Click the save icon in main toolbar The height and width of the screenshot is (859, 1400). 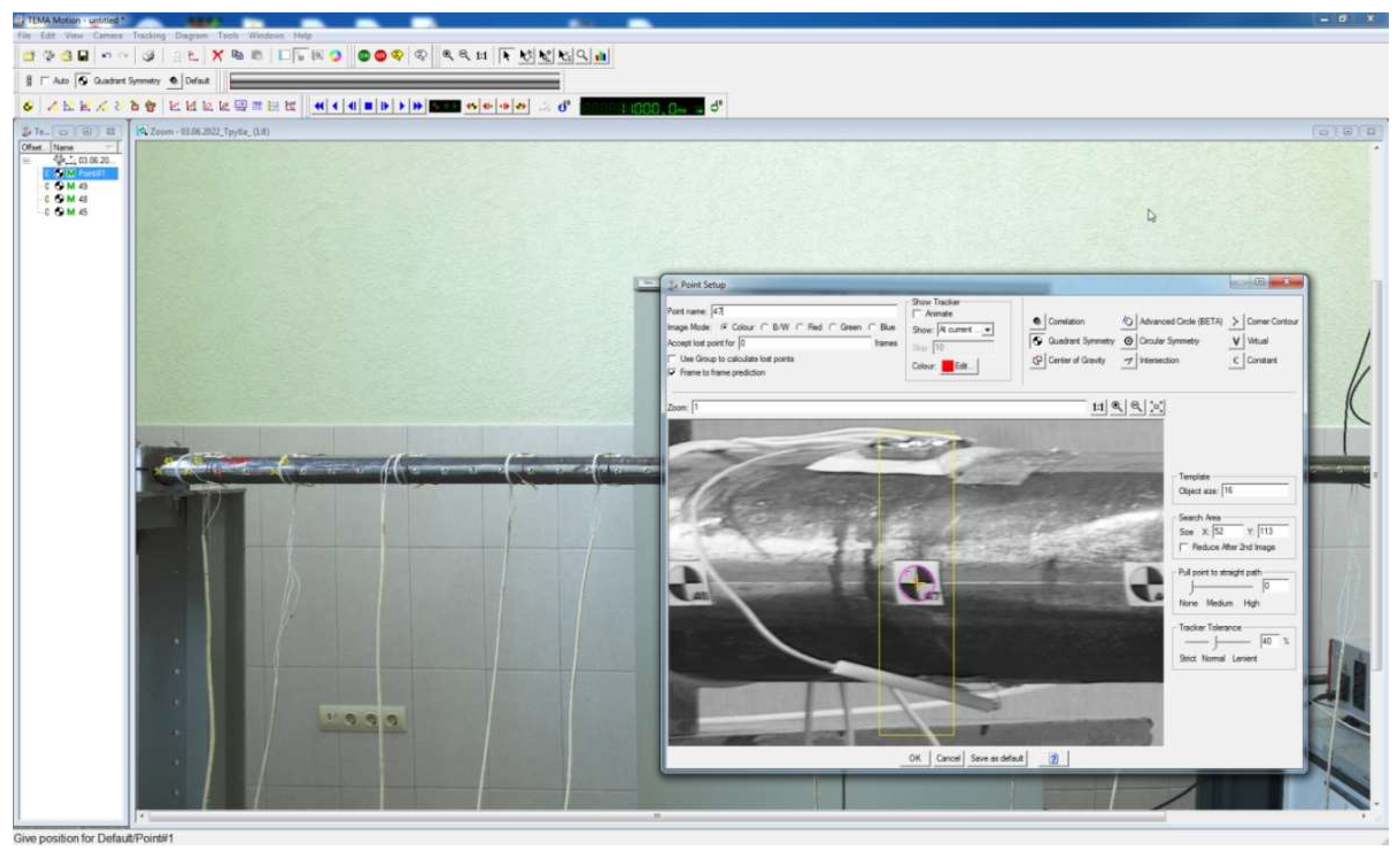83,56
